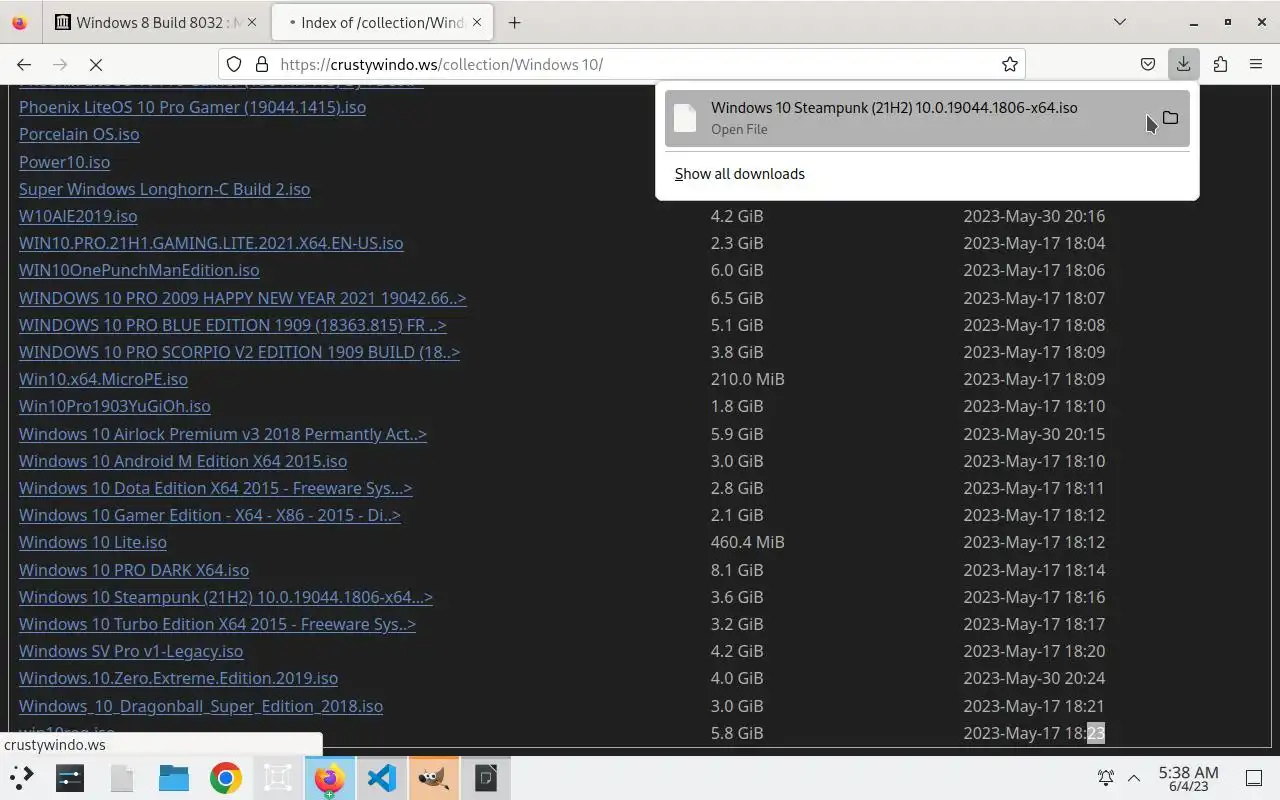Open the screenshot tool in taskbar
Viewport: 1280px width, 800px height.
[278, 778]
